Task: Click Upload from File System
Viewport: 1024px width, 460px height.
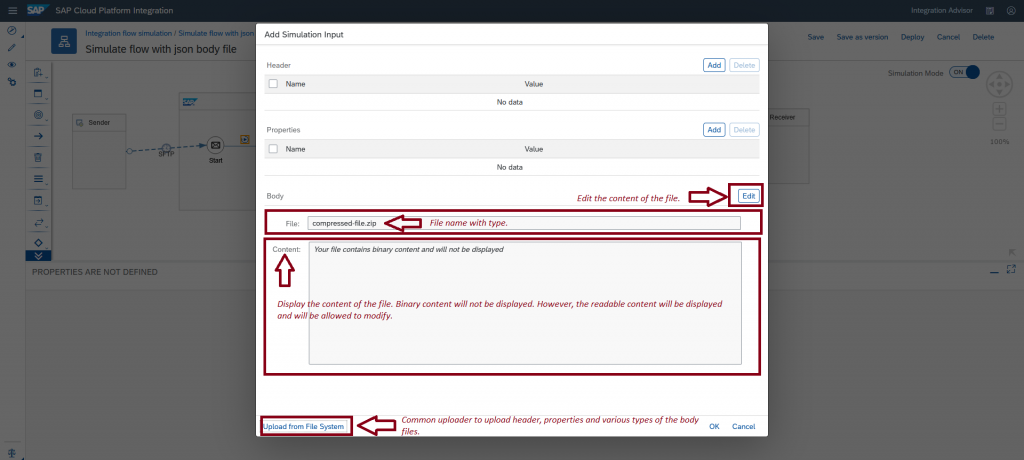Action: (304, 427)
